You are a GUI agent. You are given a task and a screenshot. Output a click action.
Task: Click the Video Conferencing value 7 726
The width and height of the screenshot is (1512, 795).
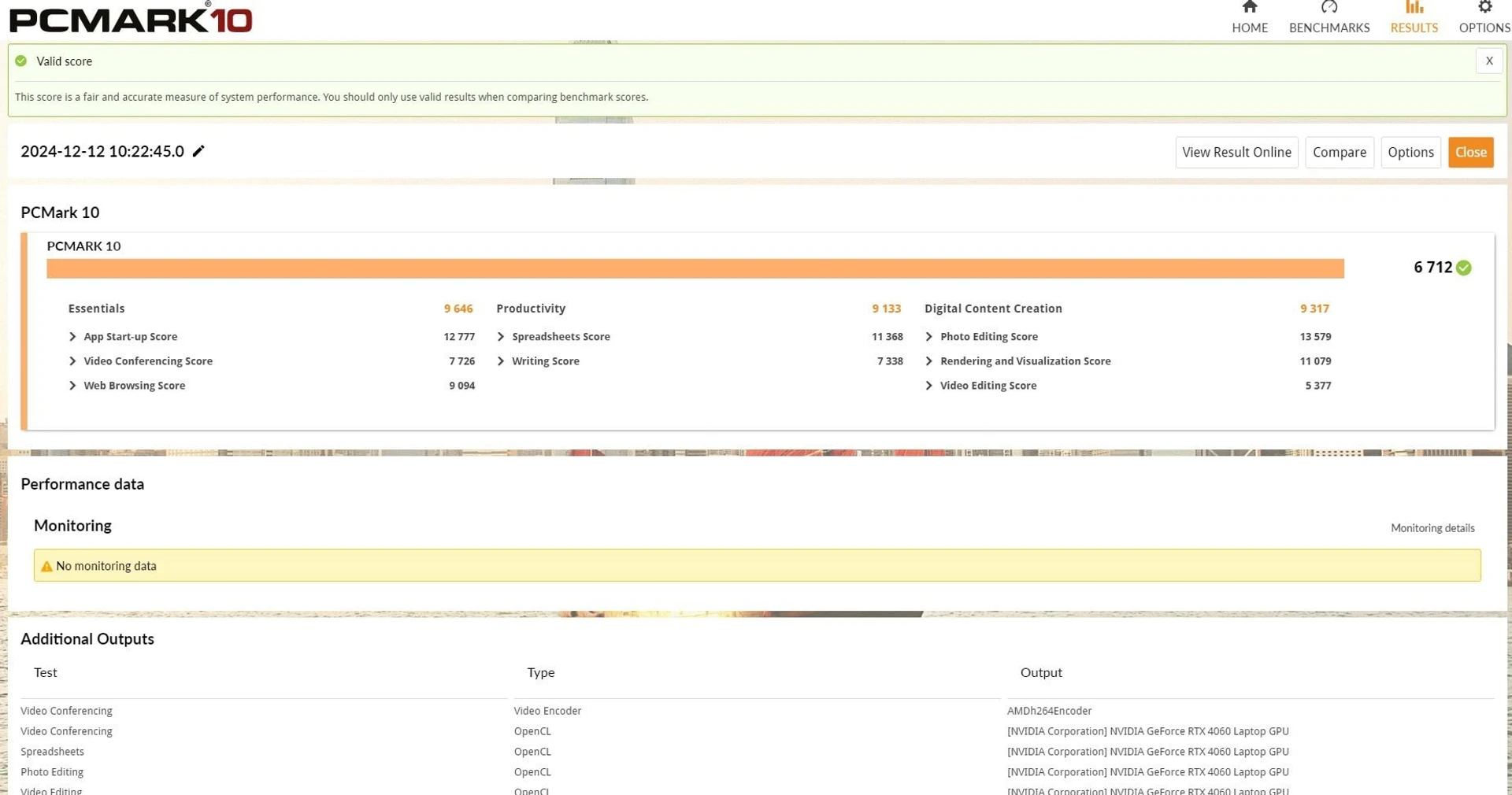(x=462, y=361)
